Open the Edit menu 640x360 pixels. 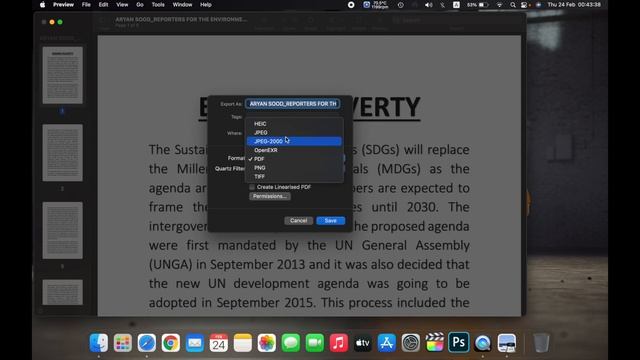point(103,5)
